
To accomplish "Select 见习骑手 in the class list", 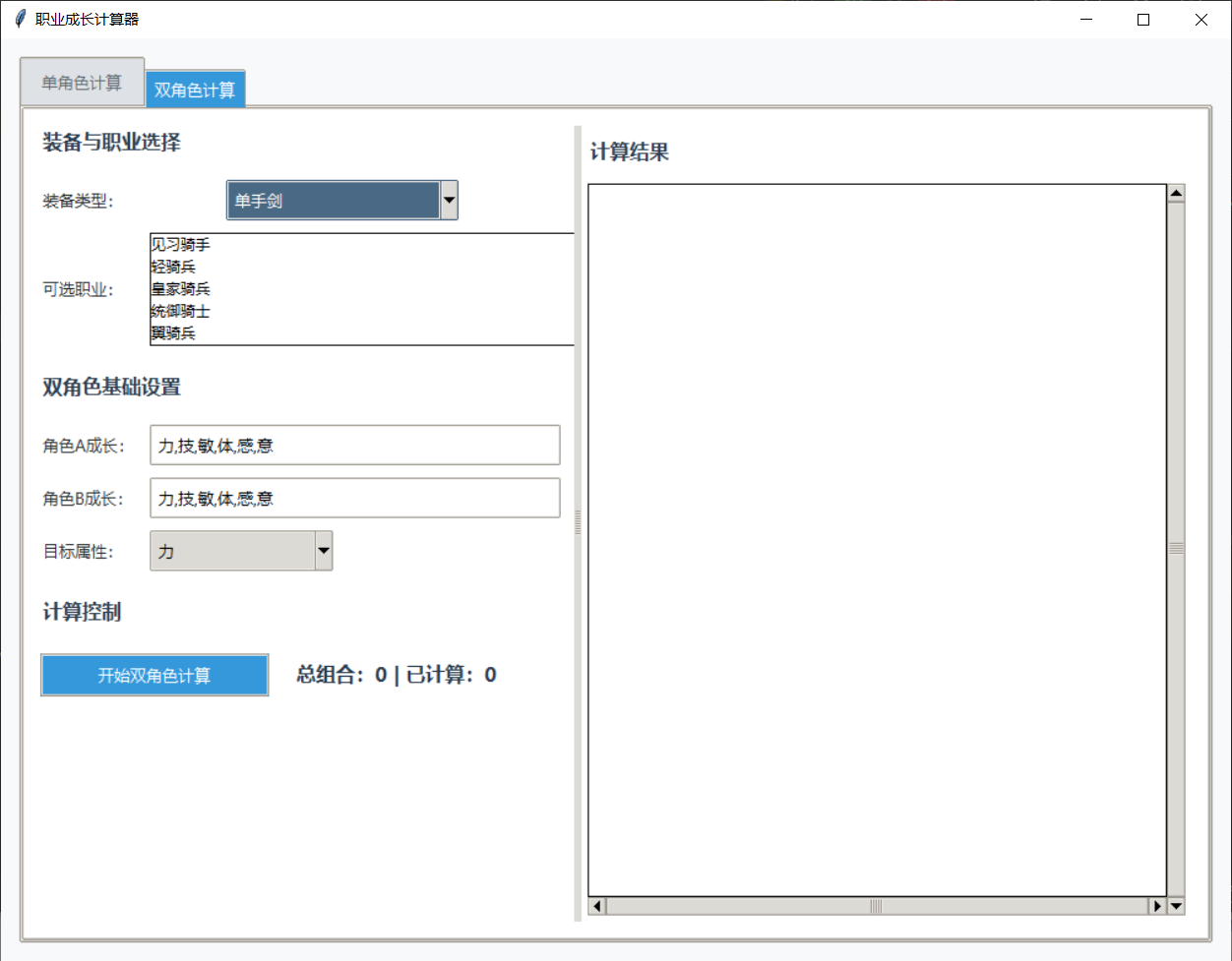I will click(x=180, y=245).
